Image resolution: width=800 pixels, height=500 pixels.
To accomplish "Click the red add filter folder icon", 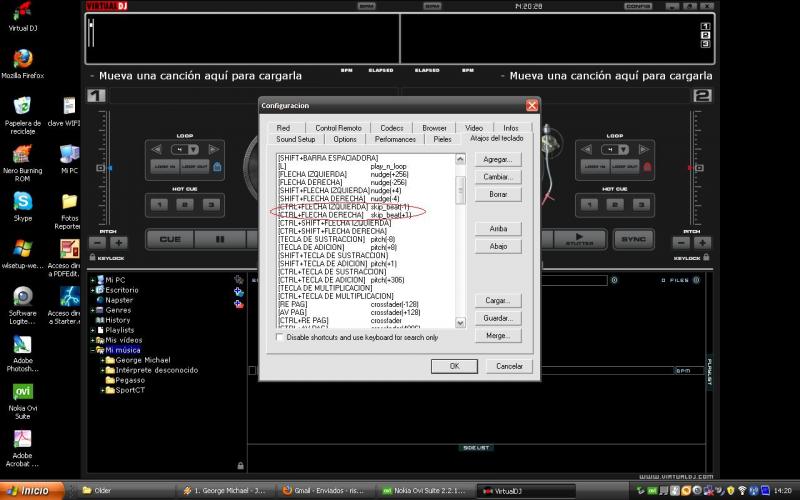I will click(238, 304).
